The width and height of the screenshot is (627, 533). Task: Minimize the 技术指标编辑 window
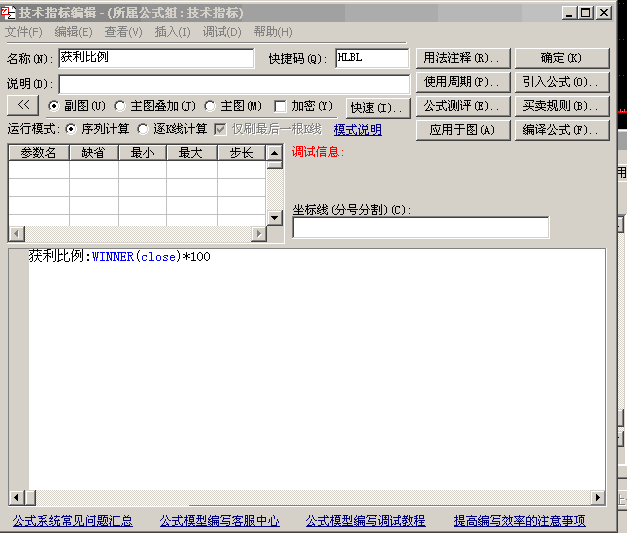tap(569, 13)
